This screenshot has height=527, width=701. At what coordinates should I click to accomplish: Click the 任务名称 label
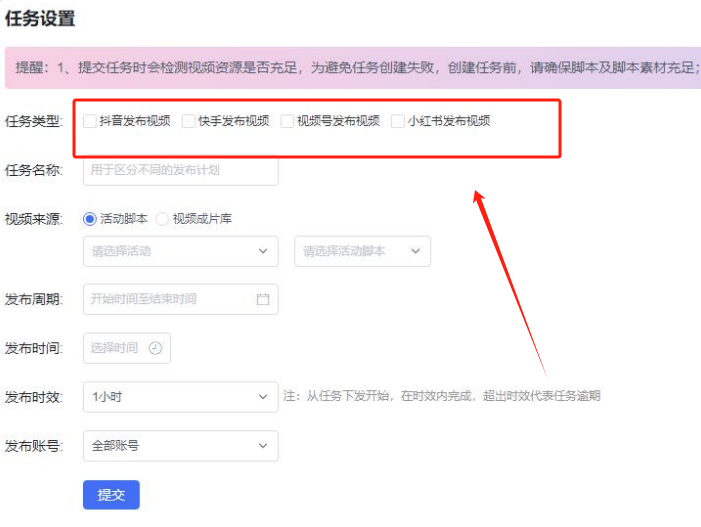pyautogui.click(x=34, y=170)
